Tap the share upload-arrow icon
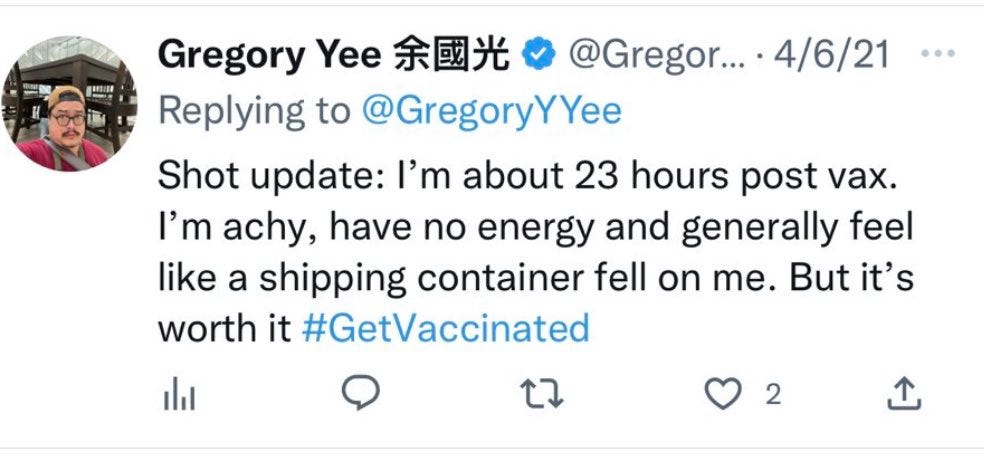 click(903, 396)
